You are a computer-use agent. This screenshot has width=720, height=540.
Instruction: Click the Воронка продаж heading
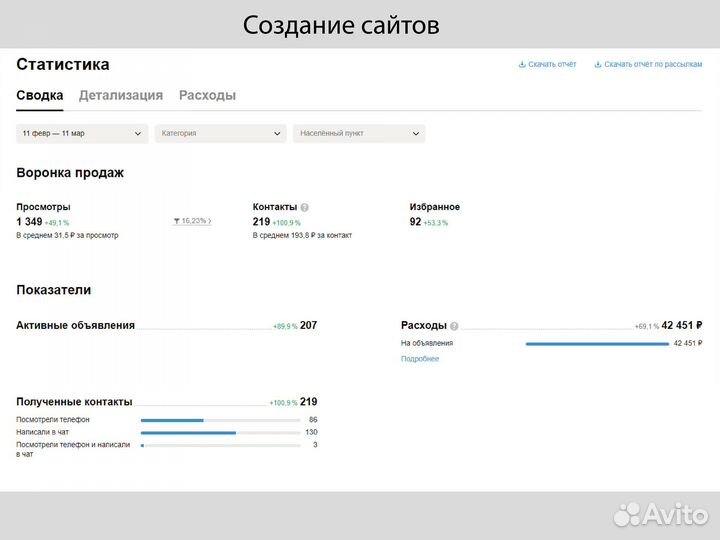(x=70, y=173)
